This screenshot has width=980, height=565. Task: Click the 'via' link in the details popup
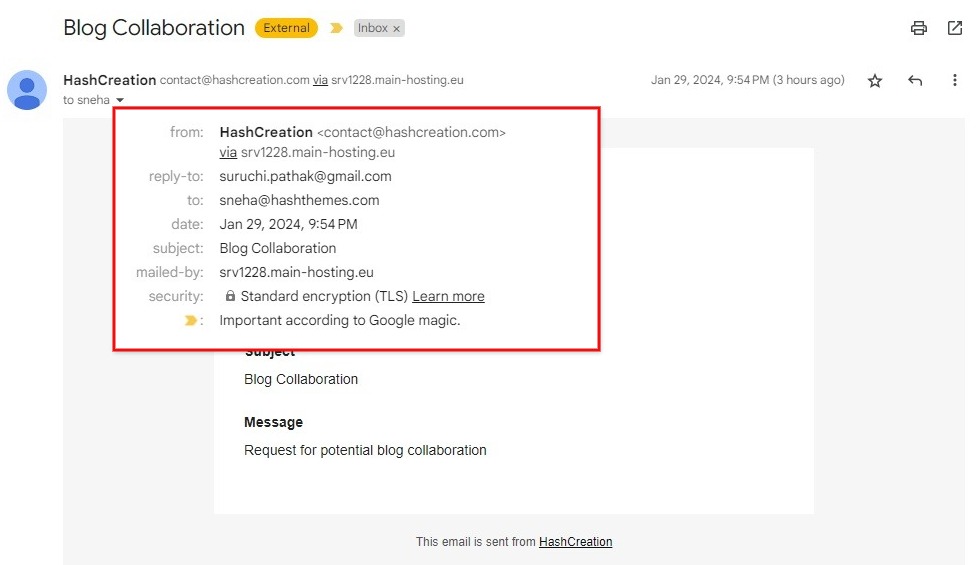pyautogui.click(x=228, y=152)
